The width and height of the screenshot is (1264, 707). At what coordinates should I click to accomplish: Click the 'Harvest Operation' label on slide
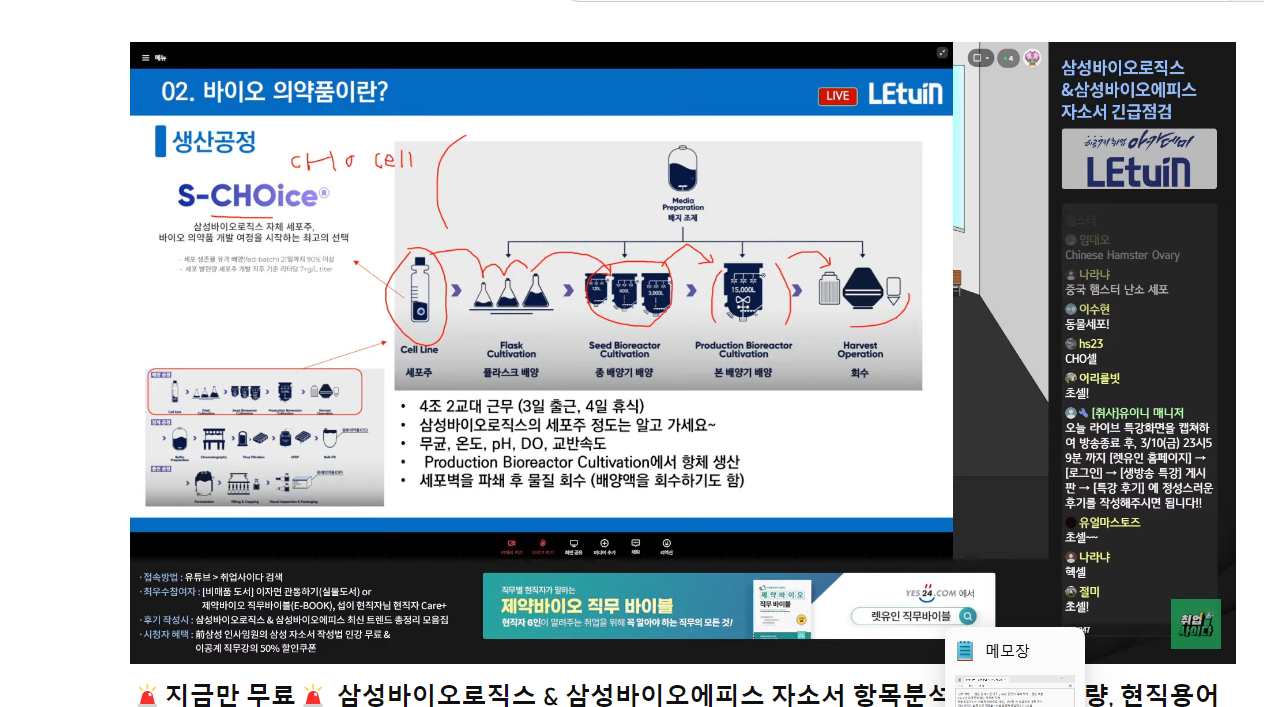861,350
